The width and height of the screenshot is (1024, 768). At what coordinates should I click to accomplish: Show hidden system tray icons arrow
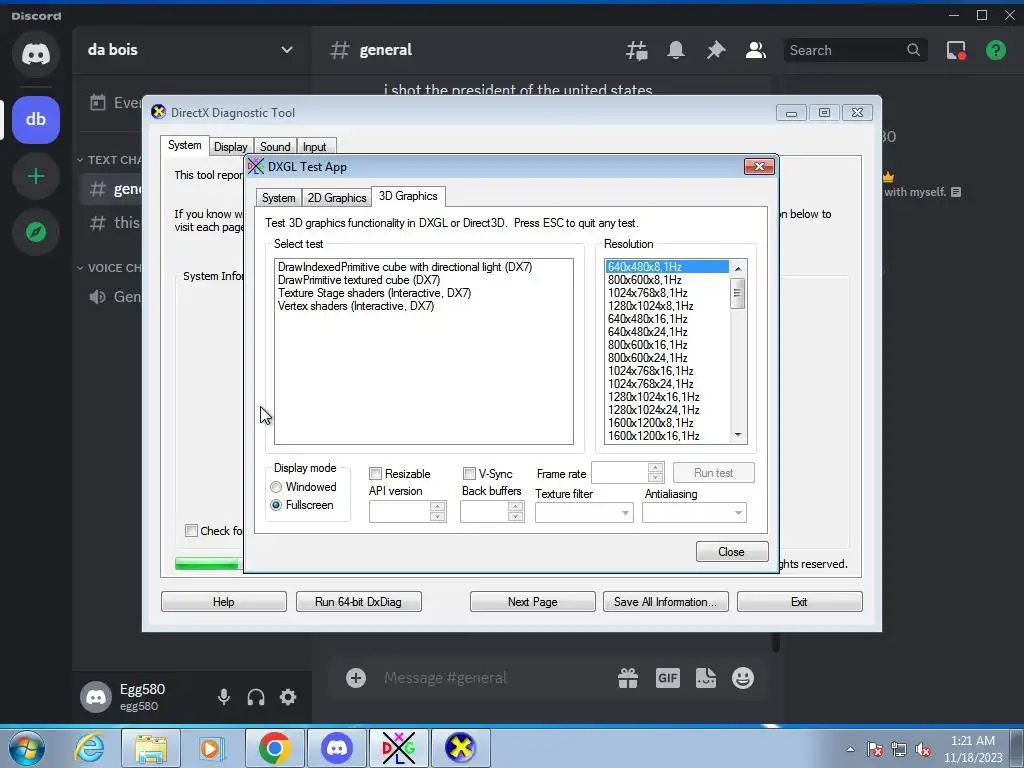pyautogui.click(x=850, y=749)
